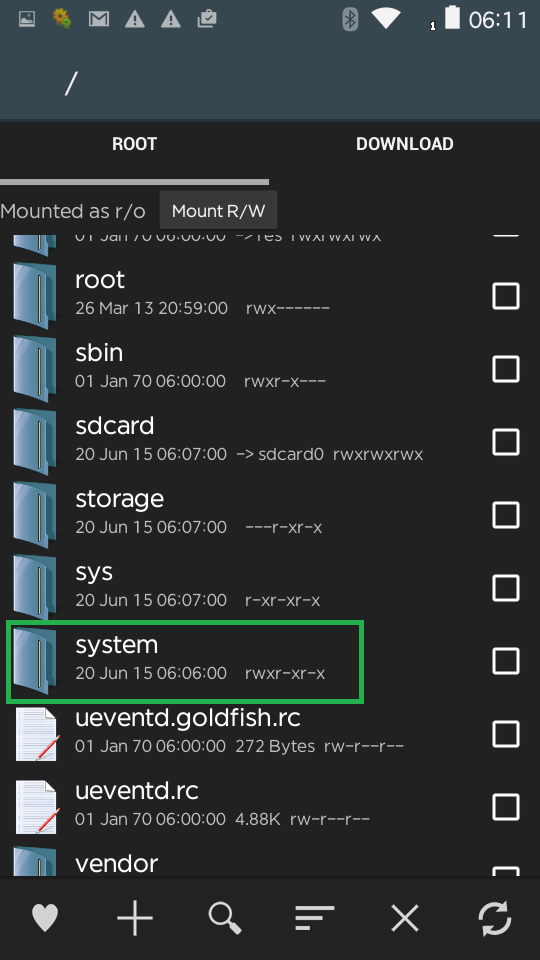Open the sort options icon

(315, 918)
